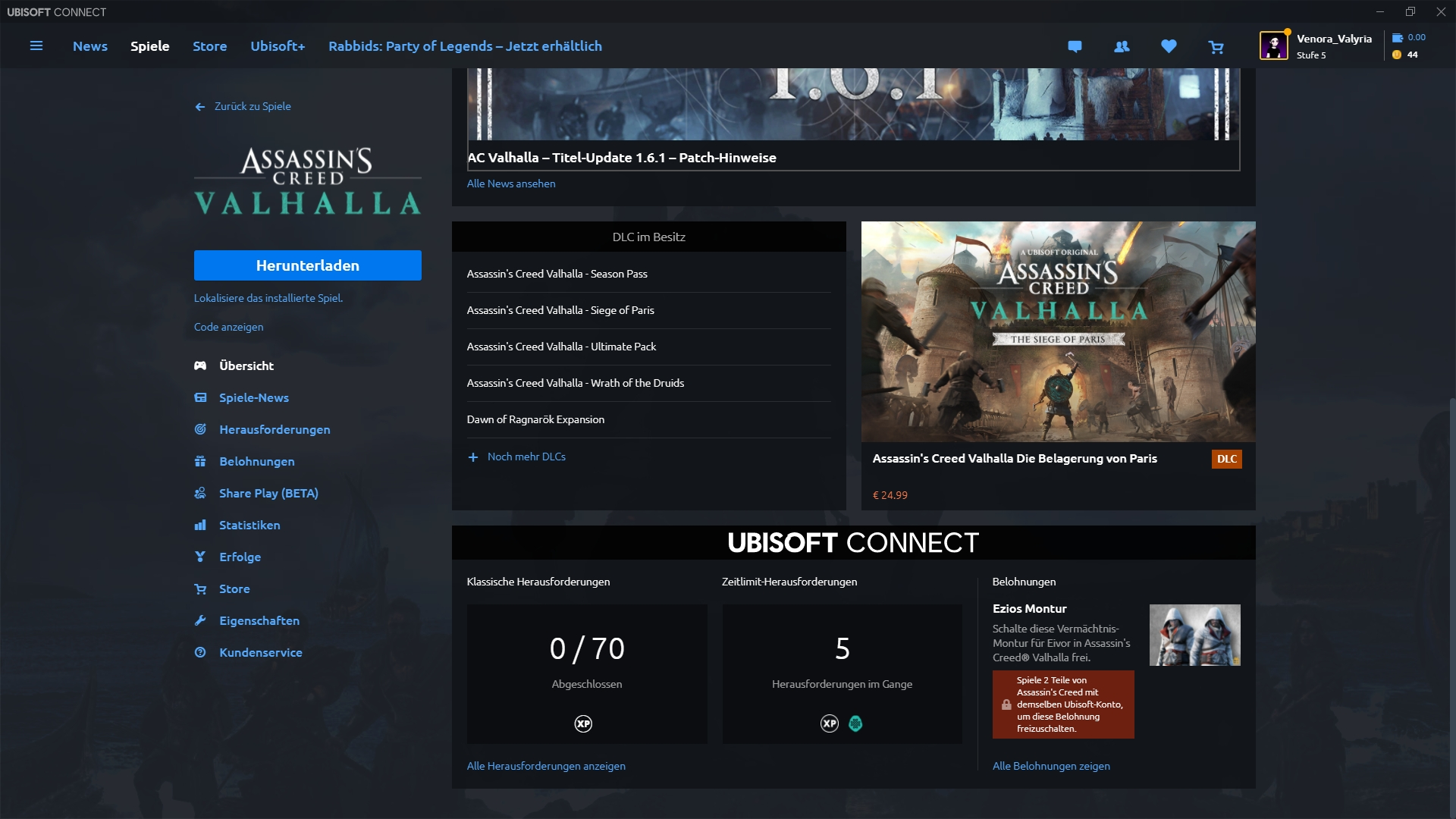Open AC Valhalla Titel-Update 1.6.1 patch notes

point(622,158)
